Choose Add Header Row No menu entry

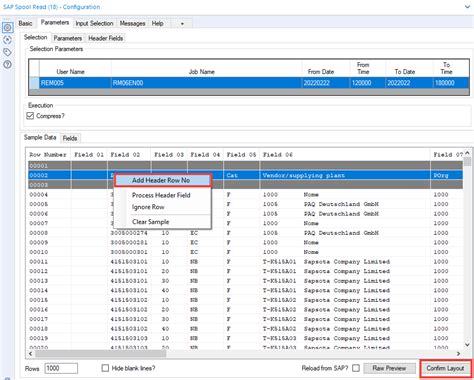coord(162,180)
